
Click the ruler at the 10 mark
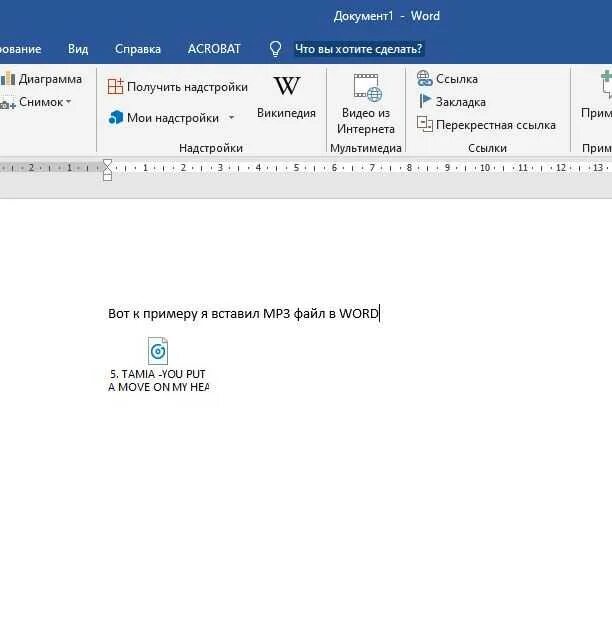click(485, 168)
